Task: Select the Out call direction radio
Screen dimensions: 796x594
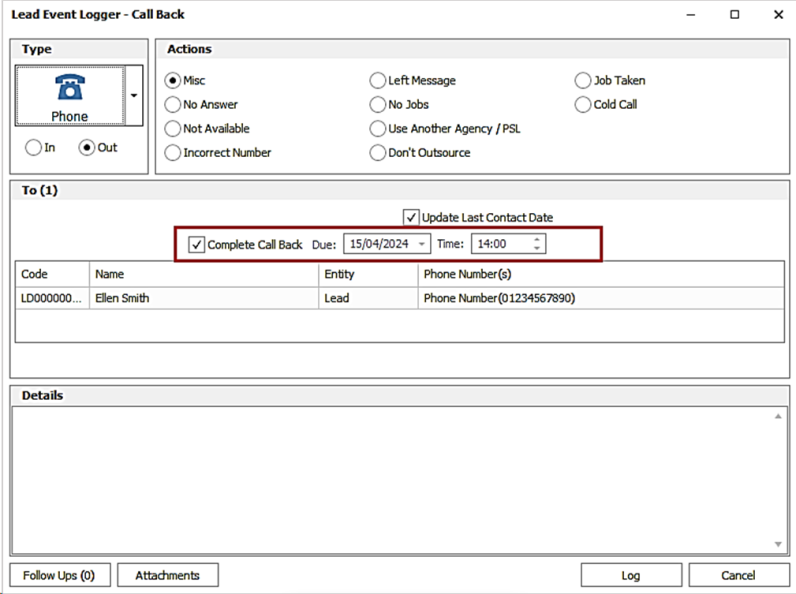Action: click(87, 147)
